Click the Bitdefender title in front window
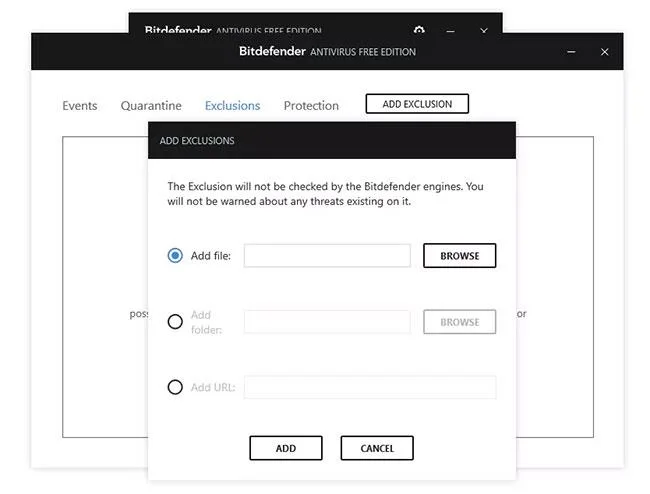 pyautogui.click(x=327, y=51)
